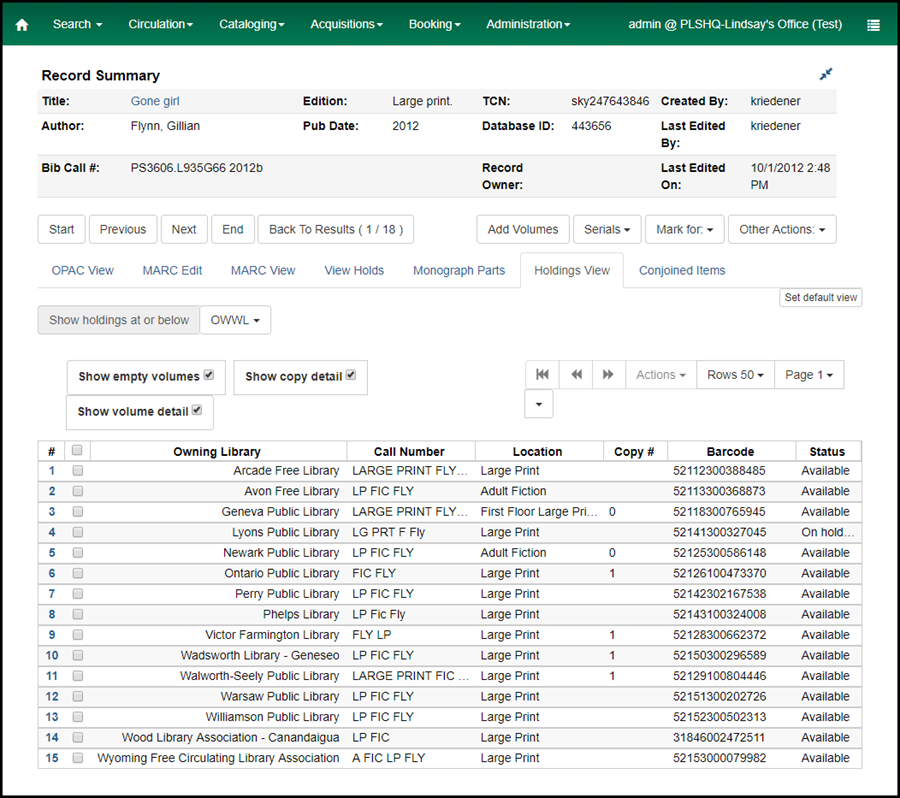The image size is (900, 798).
Task: Open the Serials dropdown
Action: (607, 229)
